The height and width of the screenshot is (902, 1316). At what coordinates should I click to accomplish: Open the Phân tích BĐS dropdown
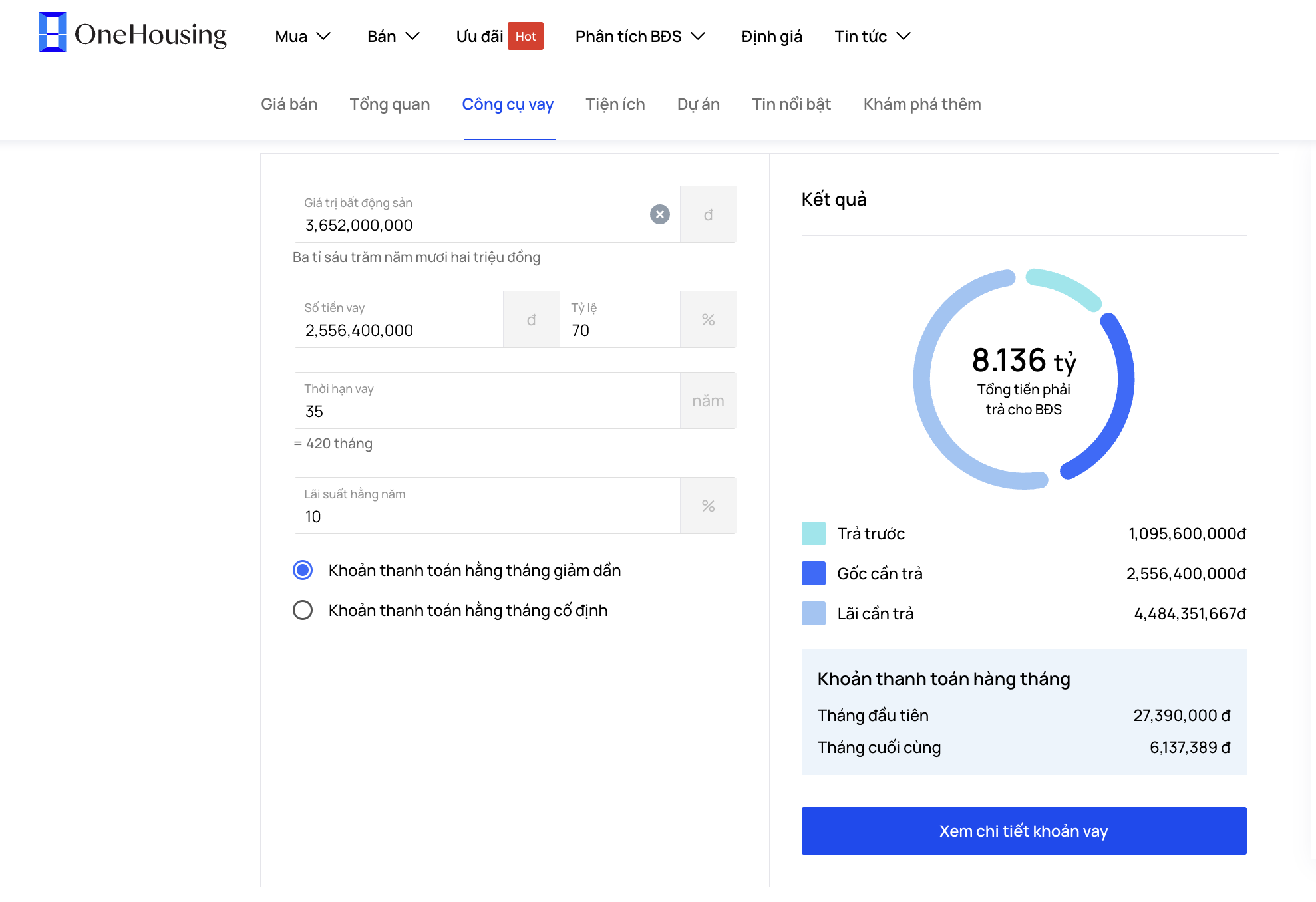640,36
